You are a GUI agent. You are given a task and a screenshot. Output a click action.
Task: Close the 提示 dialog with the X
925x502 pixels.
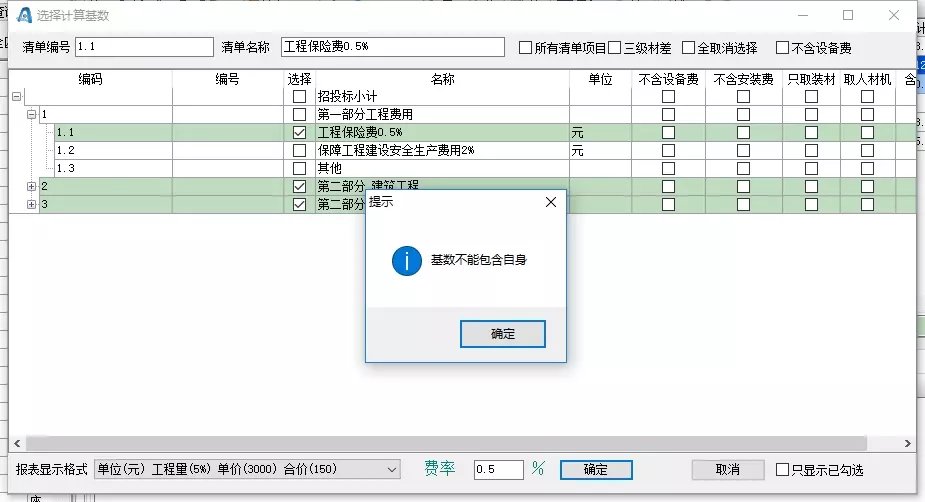[550, 202]
